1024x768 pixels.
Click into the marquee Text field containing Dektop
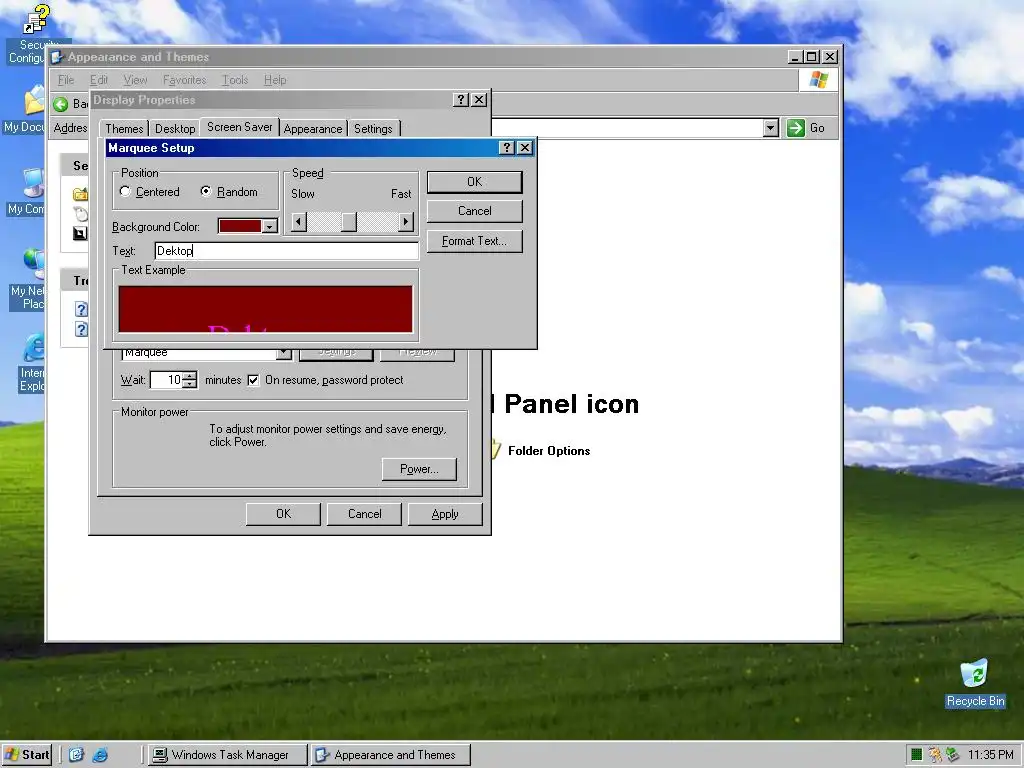coord(287,251)
